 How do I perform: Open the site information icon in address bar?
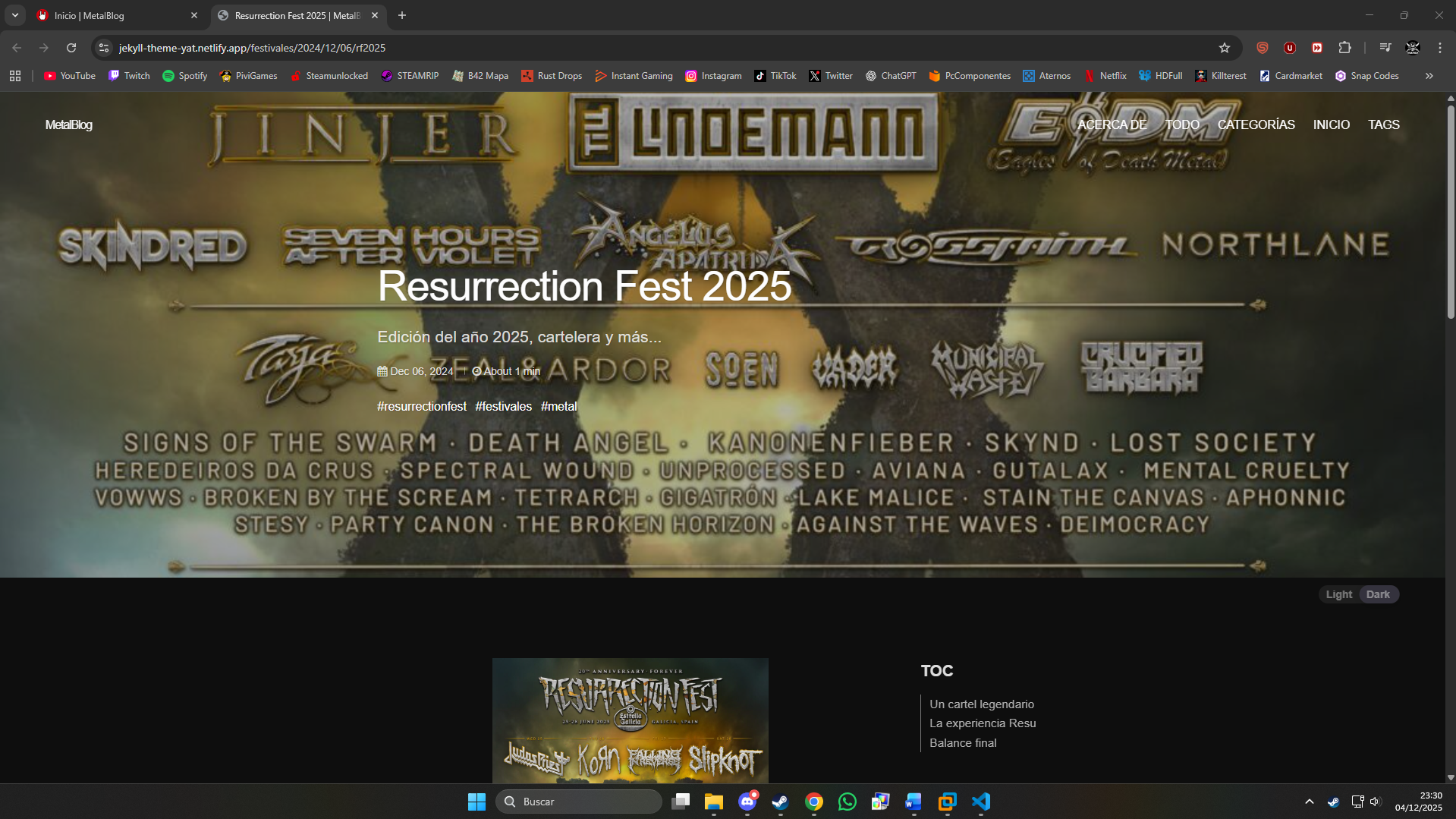[104, 48]
